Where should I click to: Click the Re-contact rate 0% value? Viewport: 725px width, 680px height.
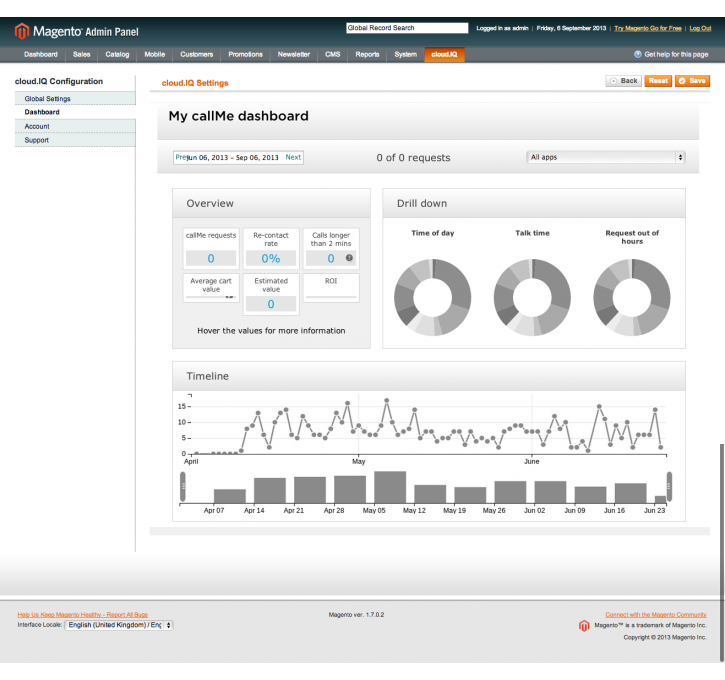pyautogui.click(x=271, y=258)
